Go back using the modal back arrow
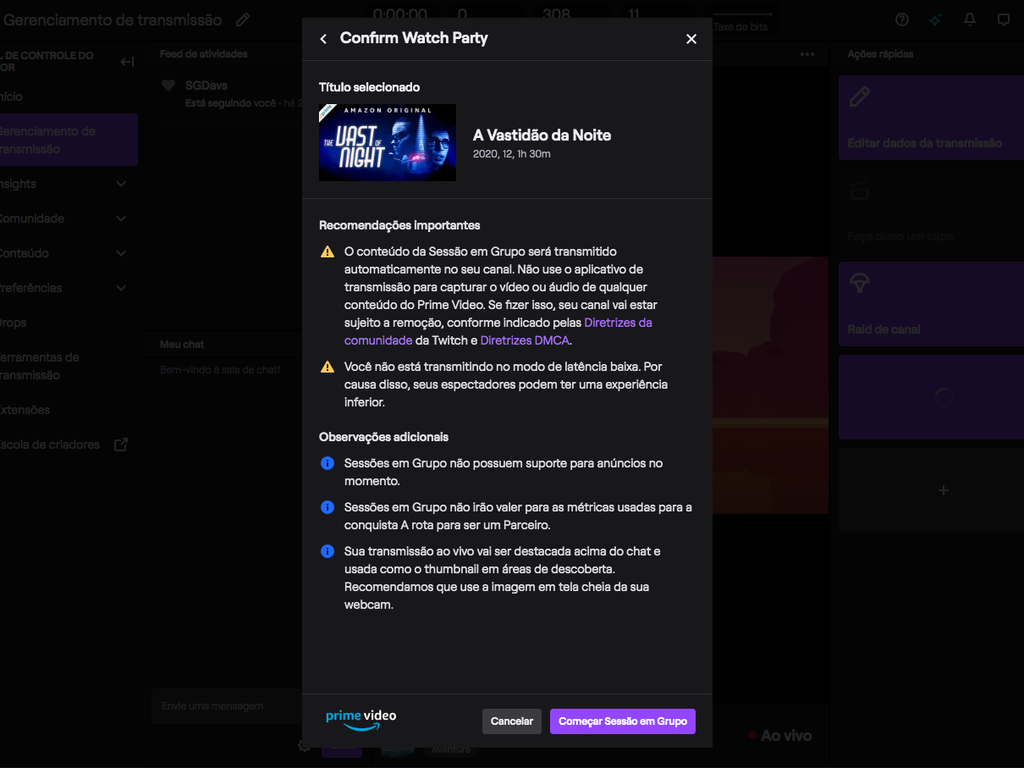This screenshot has width=1024, height=768. (x=323, y=39)
